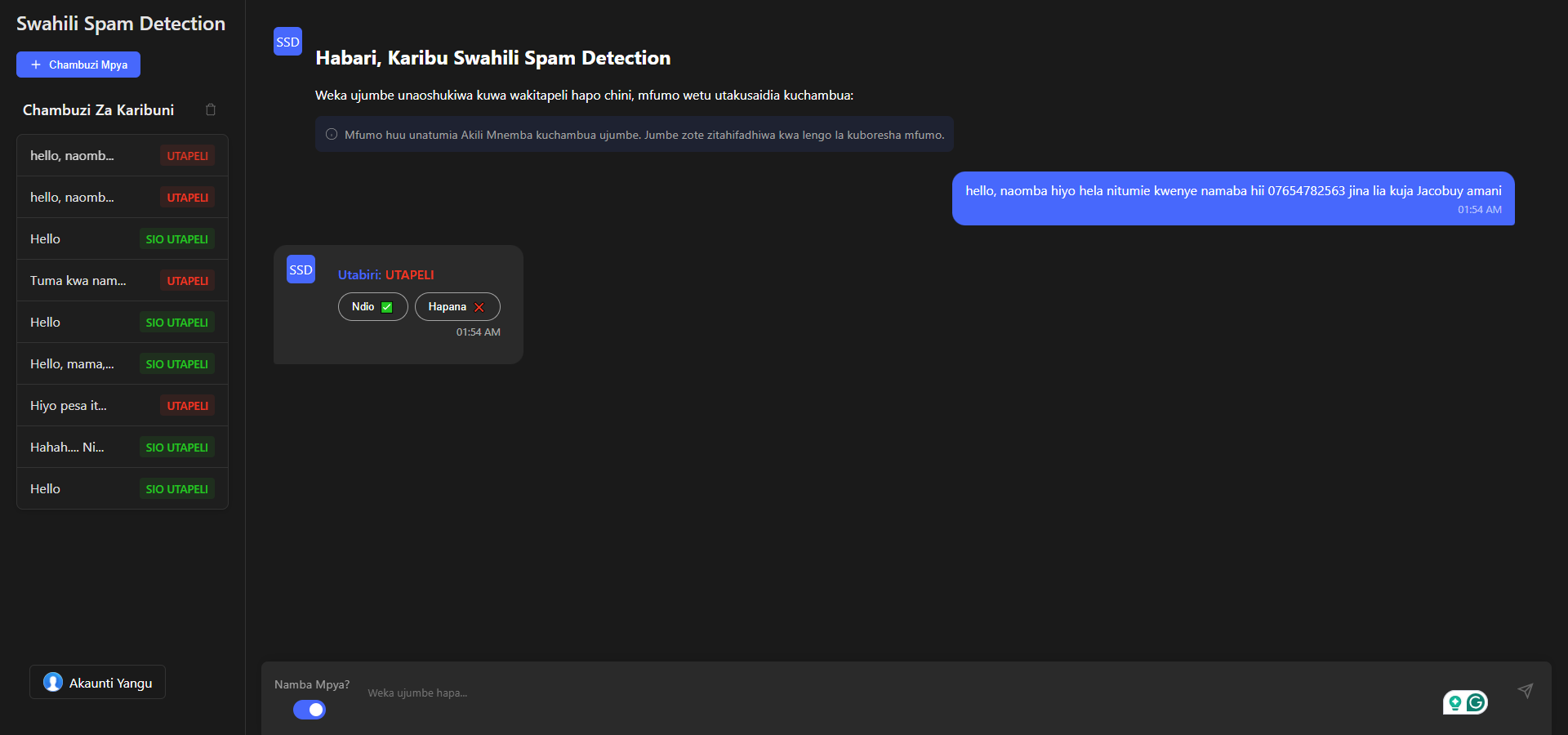1568x735 pixels.
Task: Open the 'Tuma kwa nam...' conversation
Action: (122, 280)
